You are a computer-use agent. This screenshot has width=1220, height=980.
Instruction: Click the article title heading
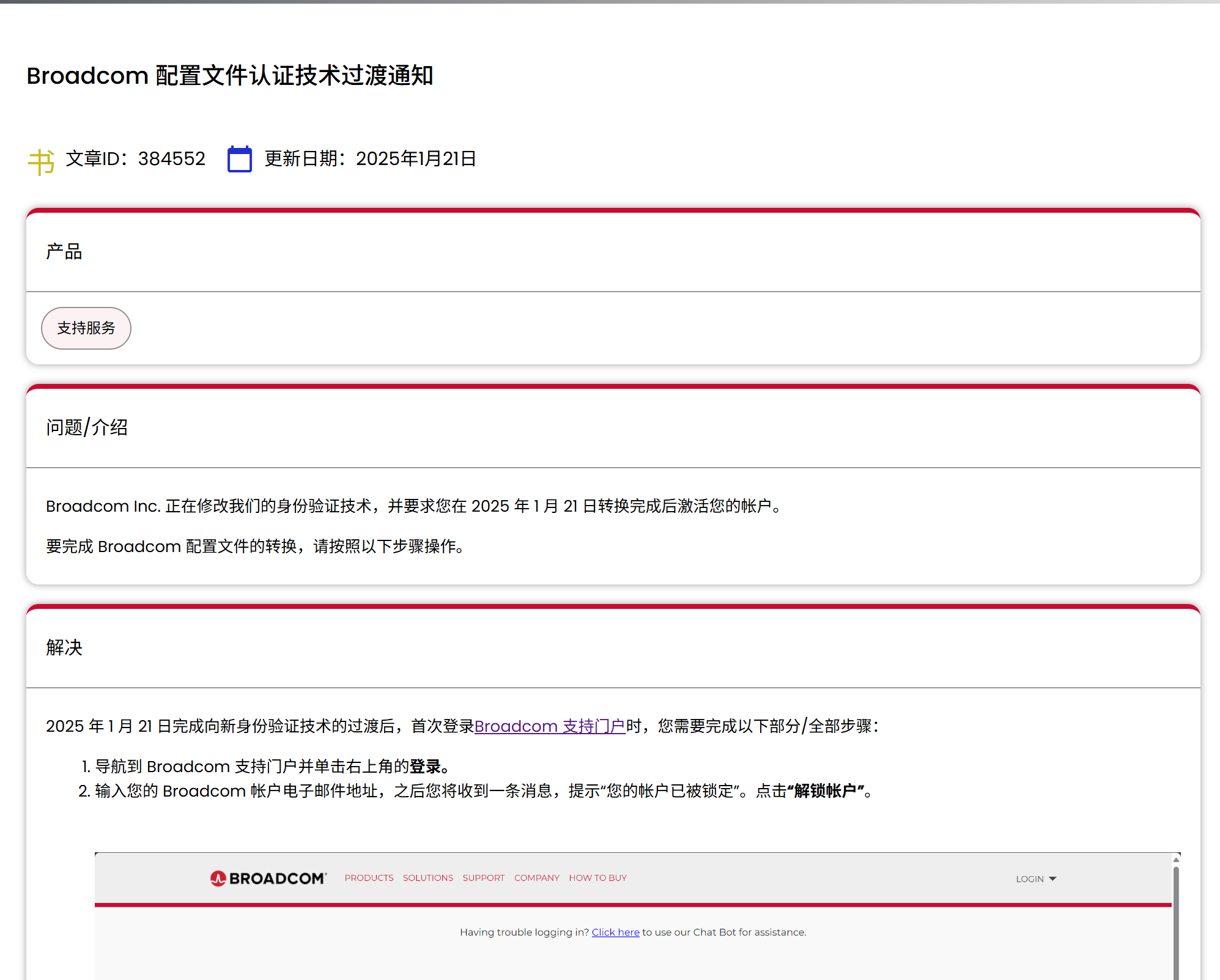(229, 76)
